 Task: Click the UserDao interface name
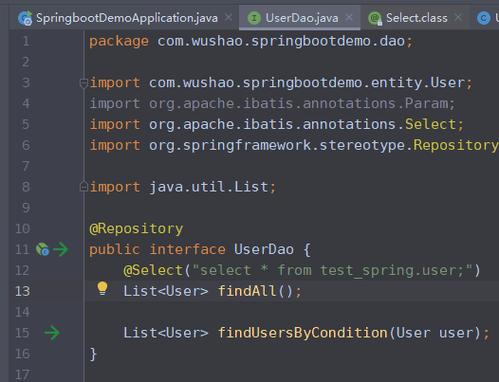point(264,249)
